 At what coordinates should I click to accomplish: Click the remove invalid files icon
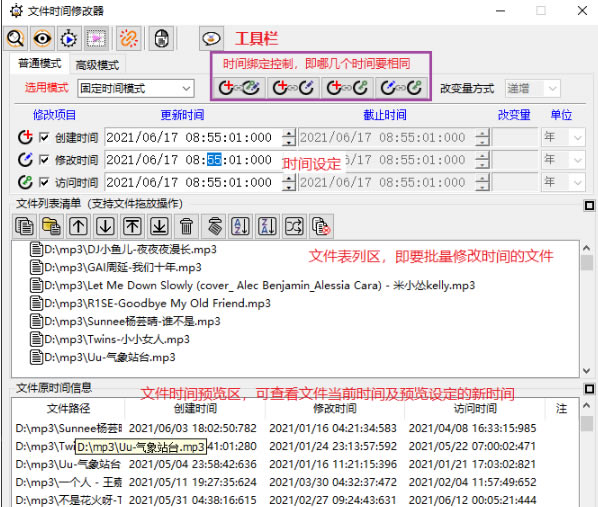click(322, 226)
